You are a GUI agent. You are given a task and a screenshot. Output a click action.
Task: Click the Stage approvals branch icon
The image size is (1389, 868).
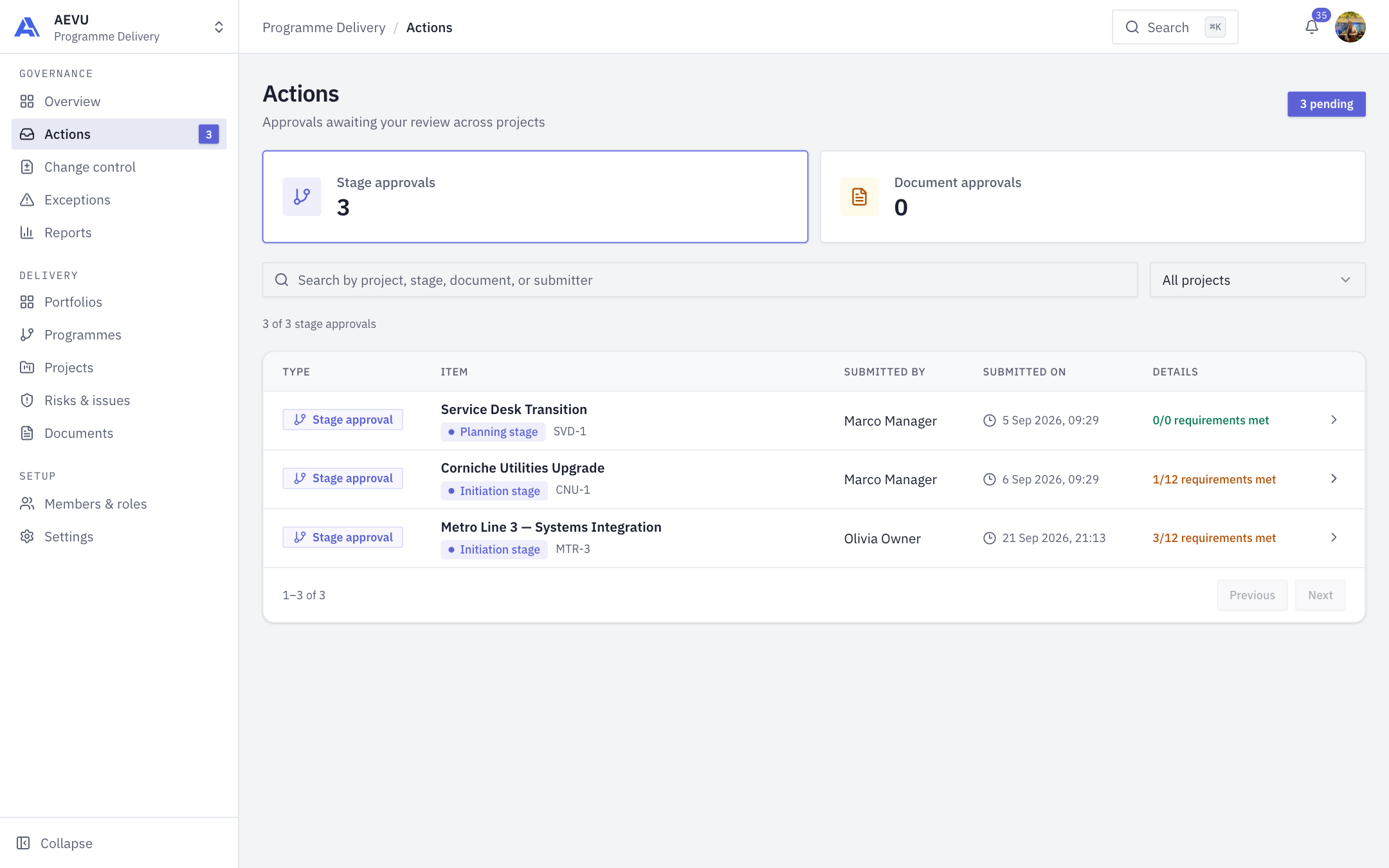[302, 197]
